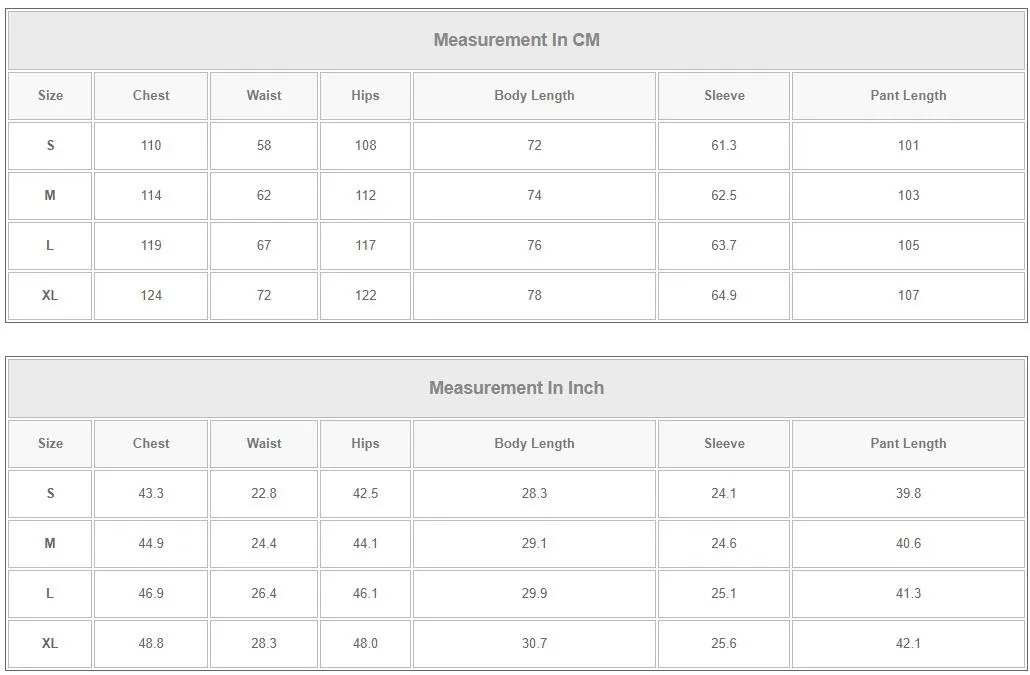This screenshot has width=1030, height=675.
Task: Click sleeve value 25.6 for size XL
Action: 724,644
